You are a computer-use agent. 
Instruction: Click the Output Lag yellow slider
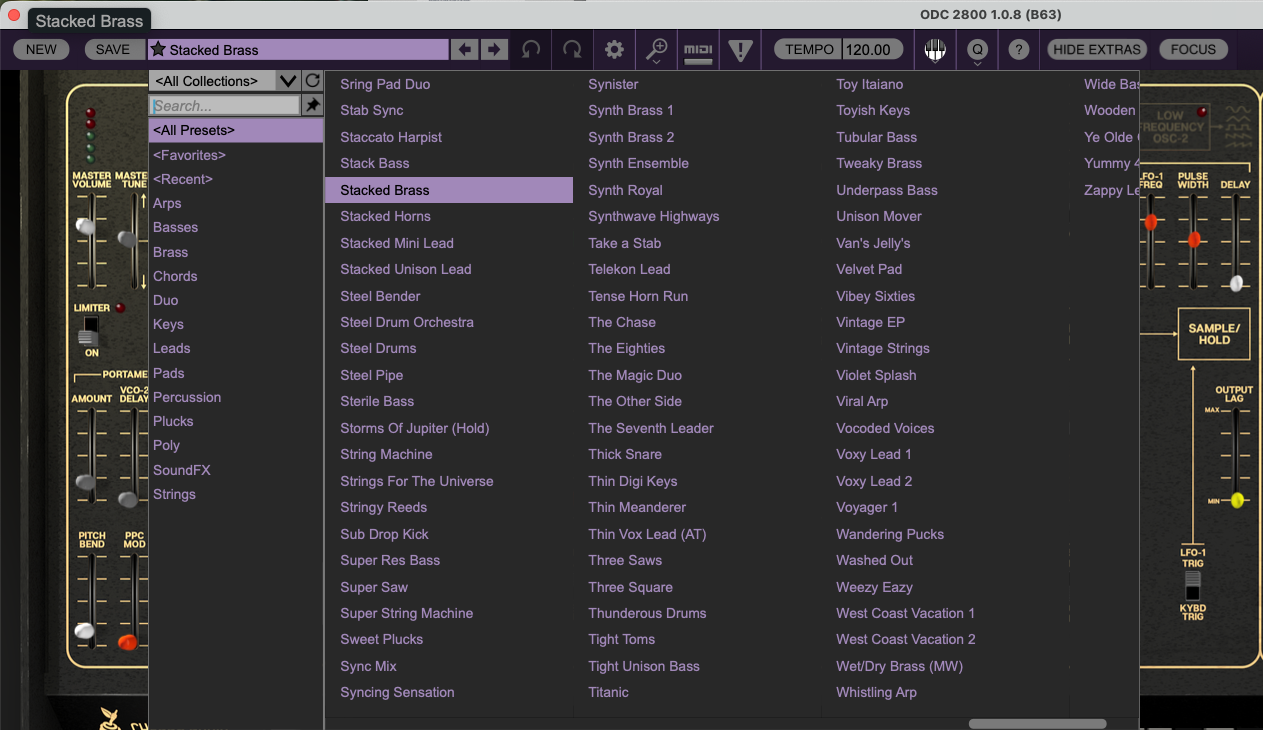[1237, 500]
